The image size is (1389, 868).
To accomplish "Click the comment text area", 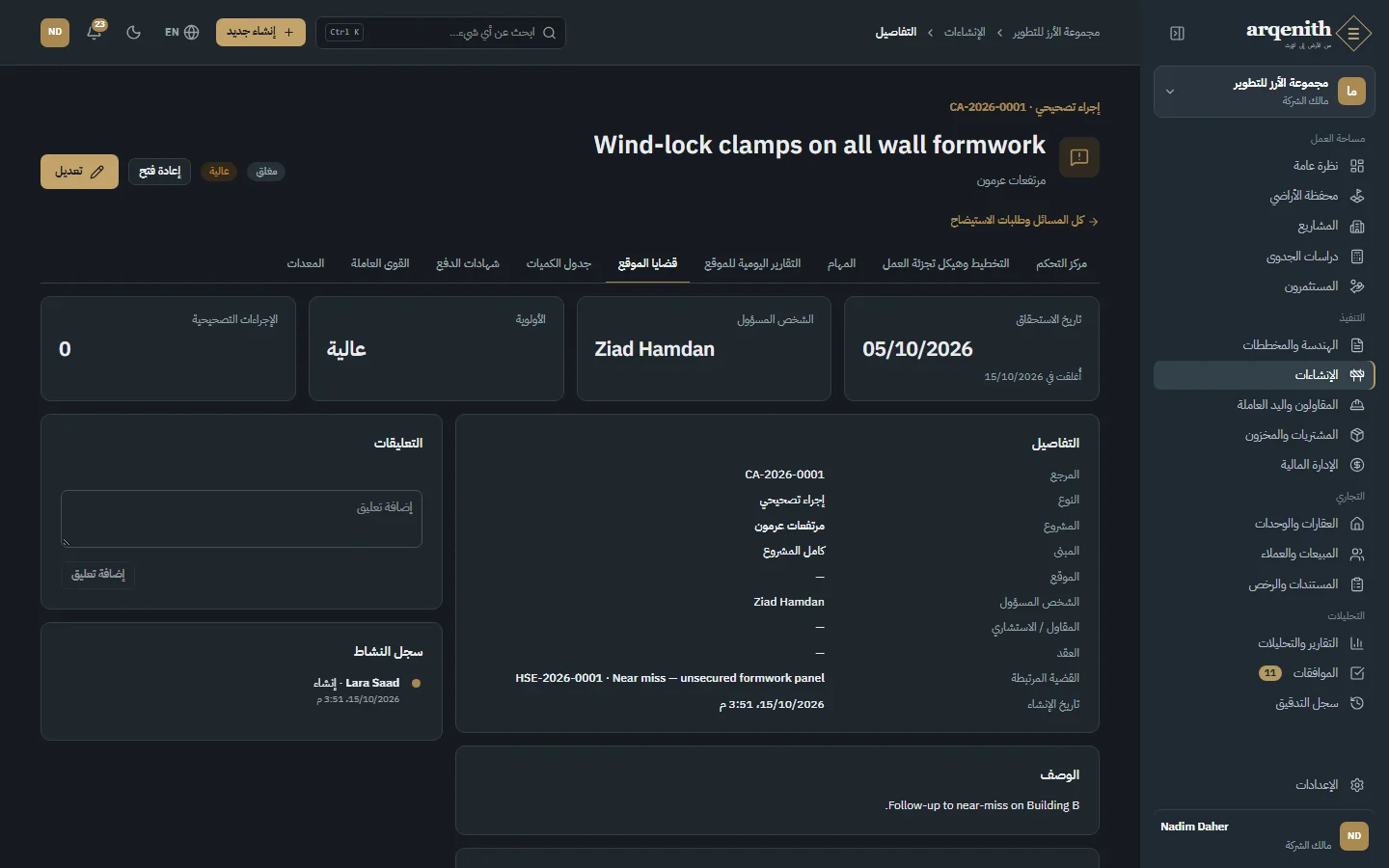I will coord(241,519).
